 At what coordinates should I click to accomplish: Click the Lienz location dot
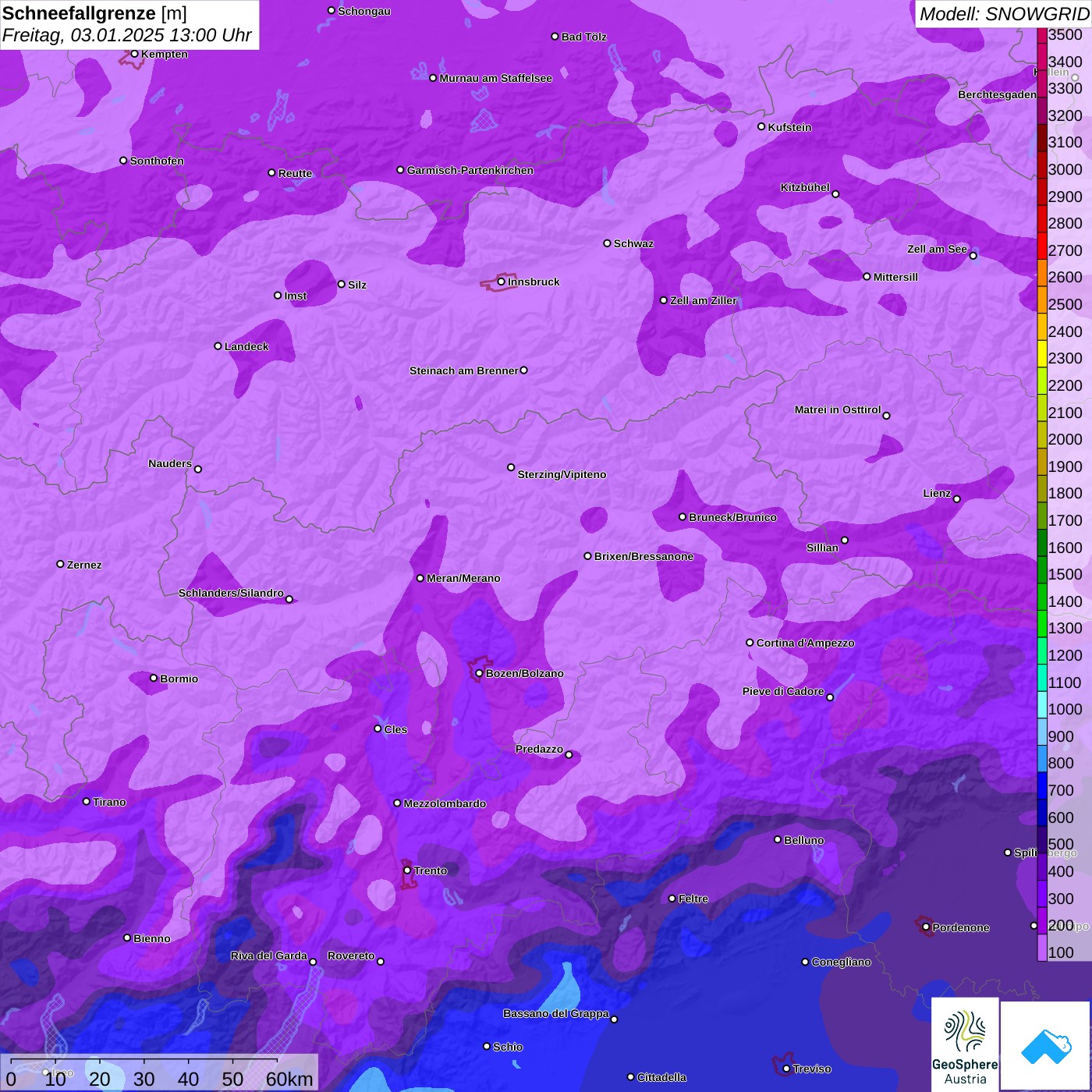tap(957, 499)
